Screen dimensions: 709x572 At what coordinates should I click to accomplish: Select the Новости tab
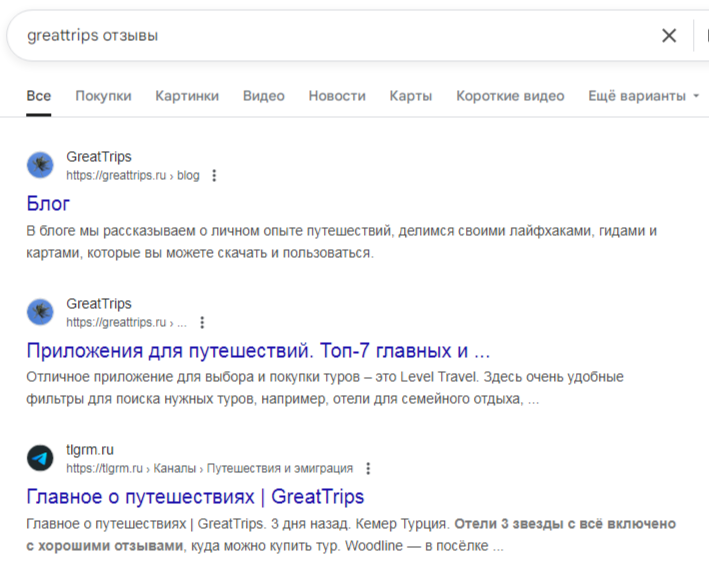tap(337, 96)
